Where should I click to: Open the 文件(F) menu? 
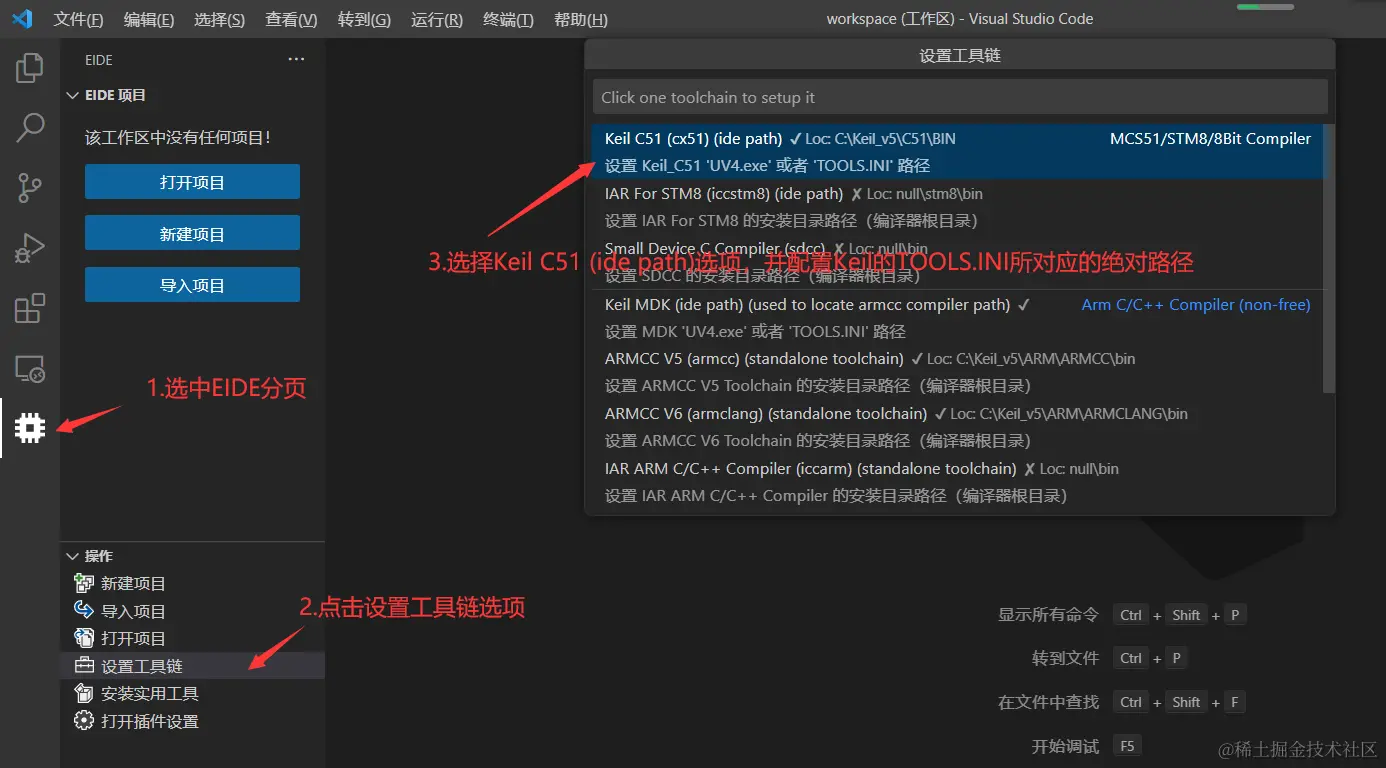[78, 20]
